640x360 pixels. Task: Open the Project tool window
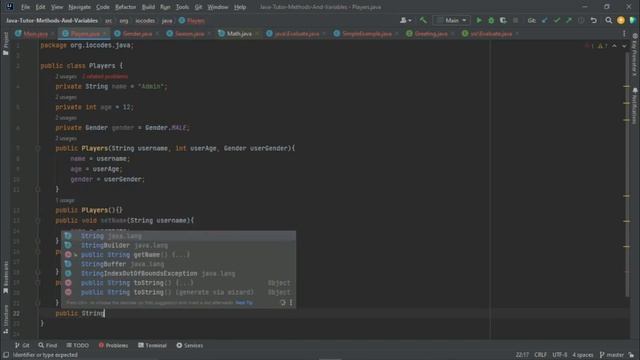pos(5,43)
